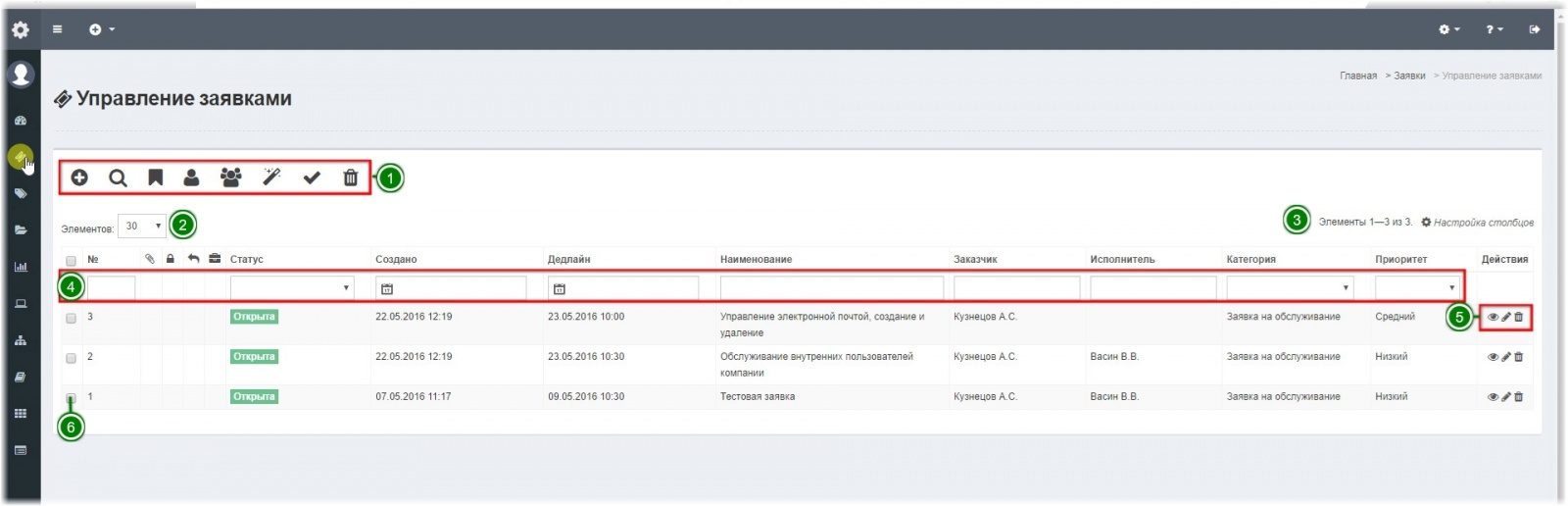1568x506 pixels.
Task: Click the logout icon in the top bar
Action: coord(1535,29)
